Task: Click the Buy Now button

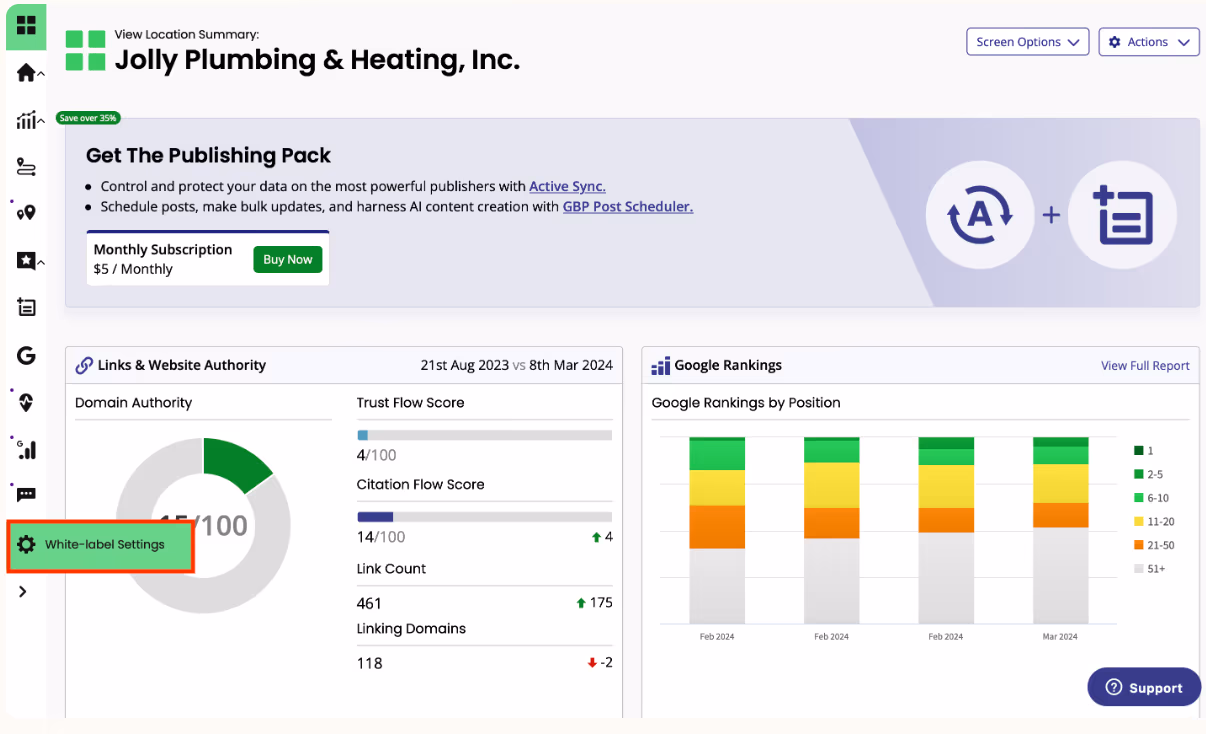Action: tap(288, 259)
